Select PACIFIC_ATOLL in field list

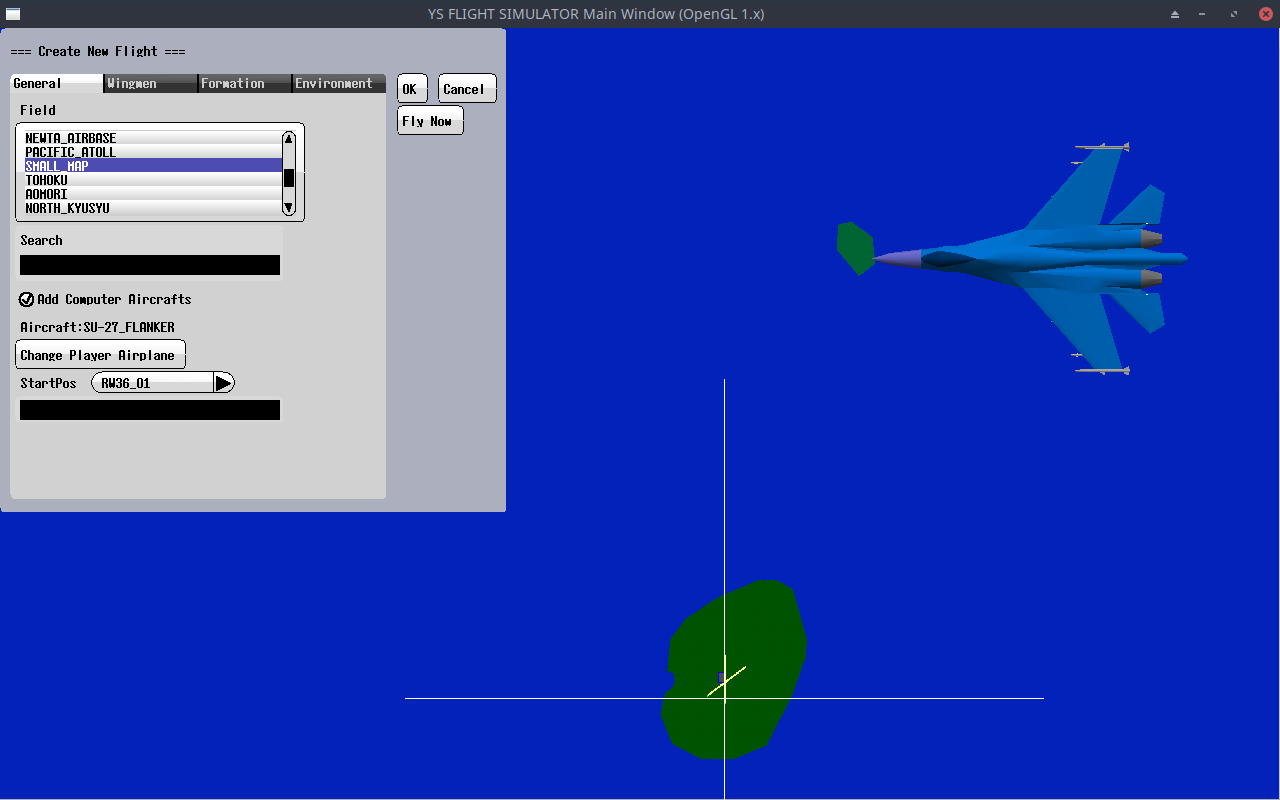pos(153,152)
